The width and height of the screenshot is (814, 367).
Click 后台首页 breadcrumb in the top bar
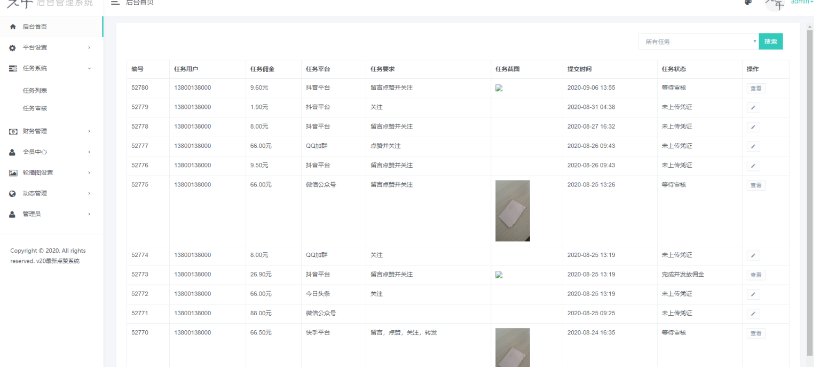(140, 3)
